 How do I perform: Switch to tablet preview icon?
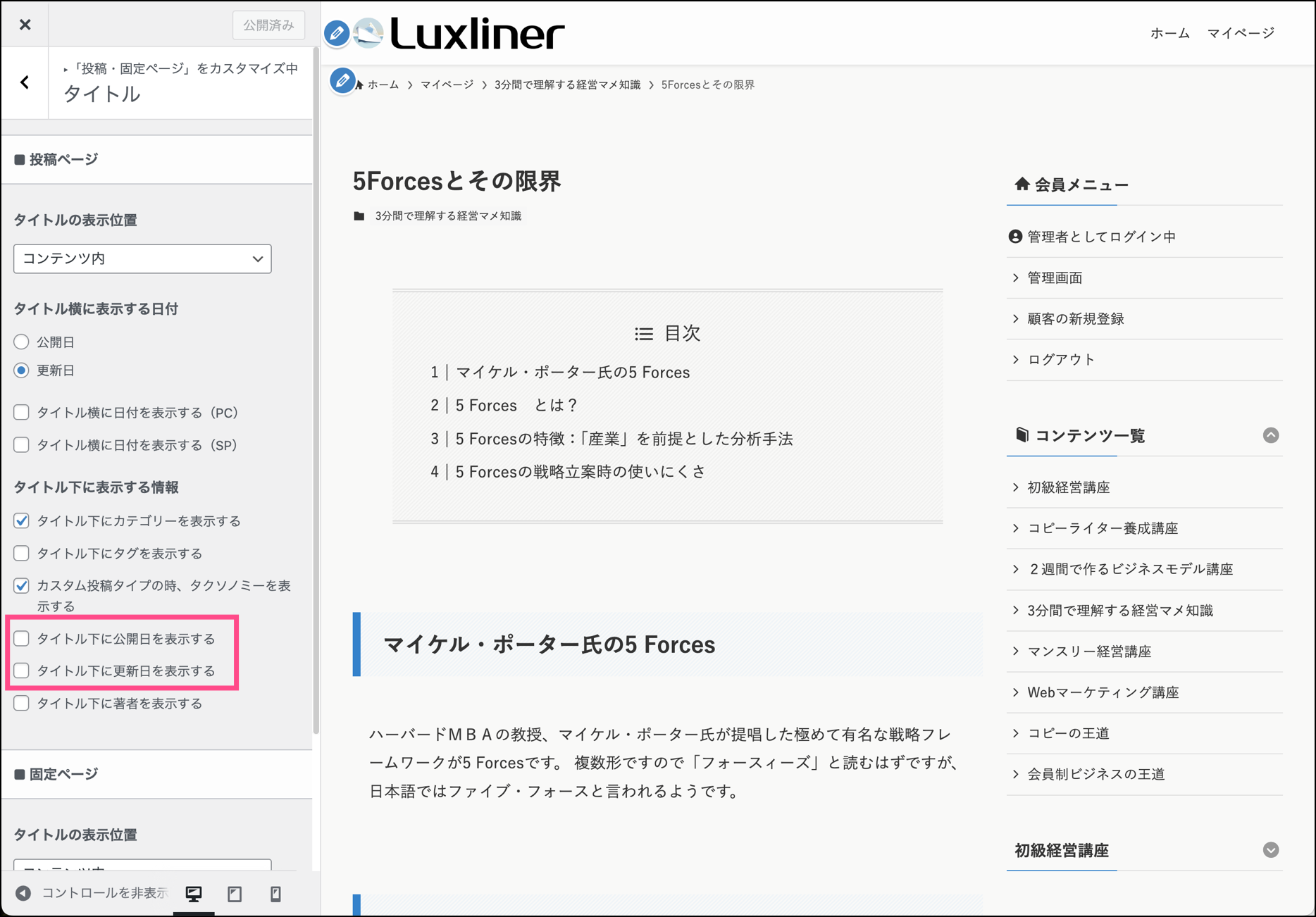[235, 894]
